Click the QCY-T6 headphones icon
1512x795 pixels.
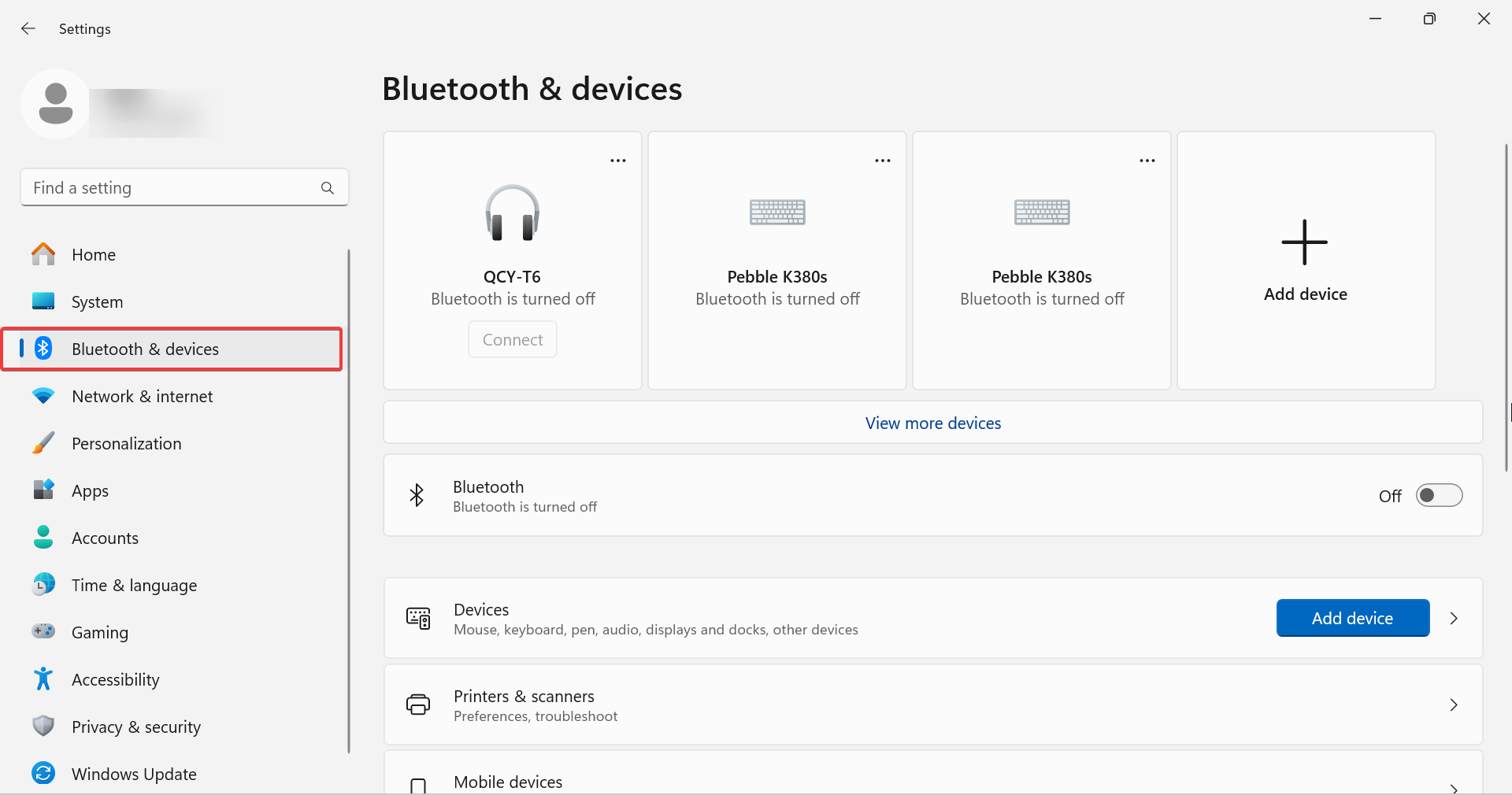pyautogui.click(x=512, y=213)
